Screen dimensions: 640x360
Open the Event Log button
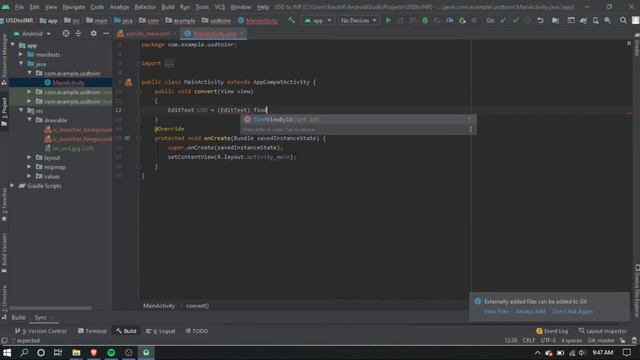click(552, 331)
